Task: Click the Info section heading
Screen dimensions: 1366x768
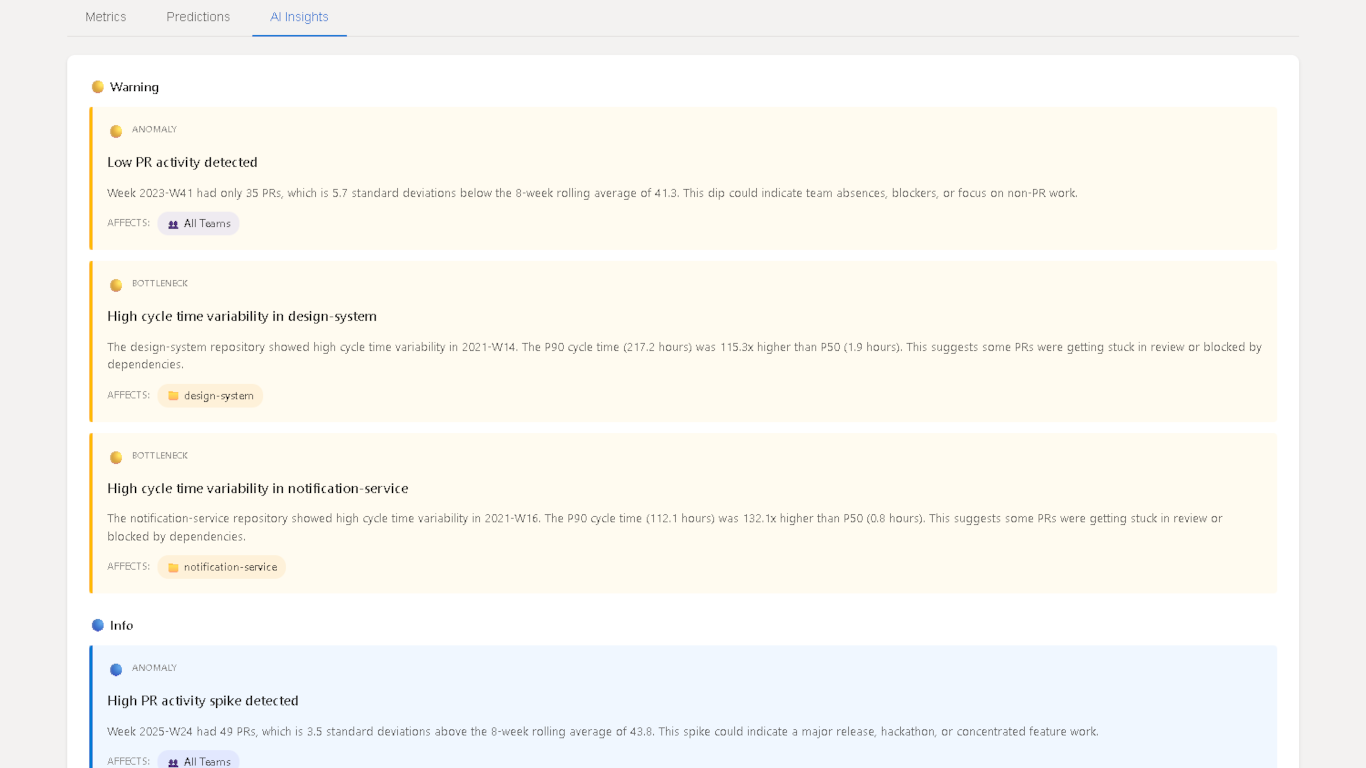Action: point(121,625)
